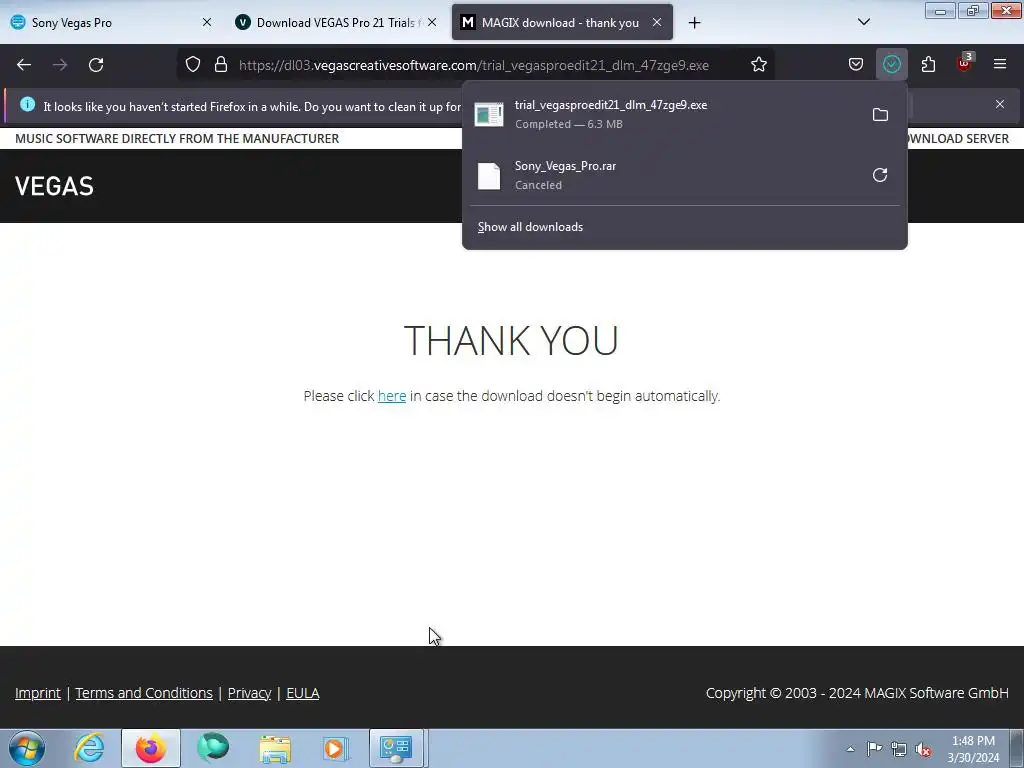Open the network tray icon
Screen dimensions: 1024x768
[899, 749]
